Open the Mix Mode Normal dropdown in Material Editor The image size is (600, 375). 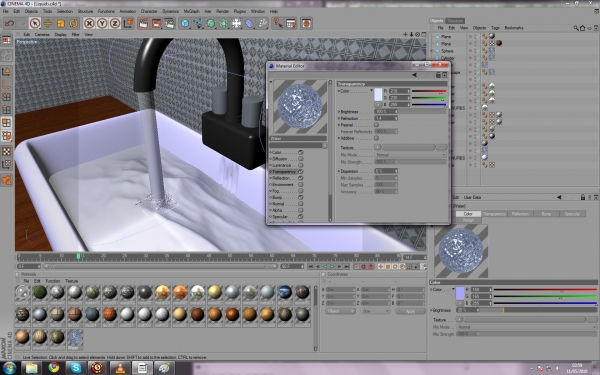[x=410, y=155]
